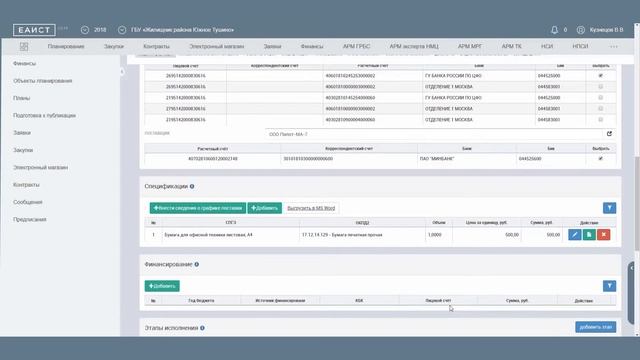Click Выгрузить в MS Word link
Viewport: 640px width, 360px height.
pyautogui.click(x=311, y=208)
